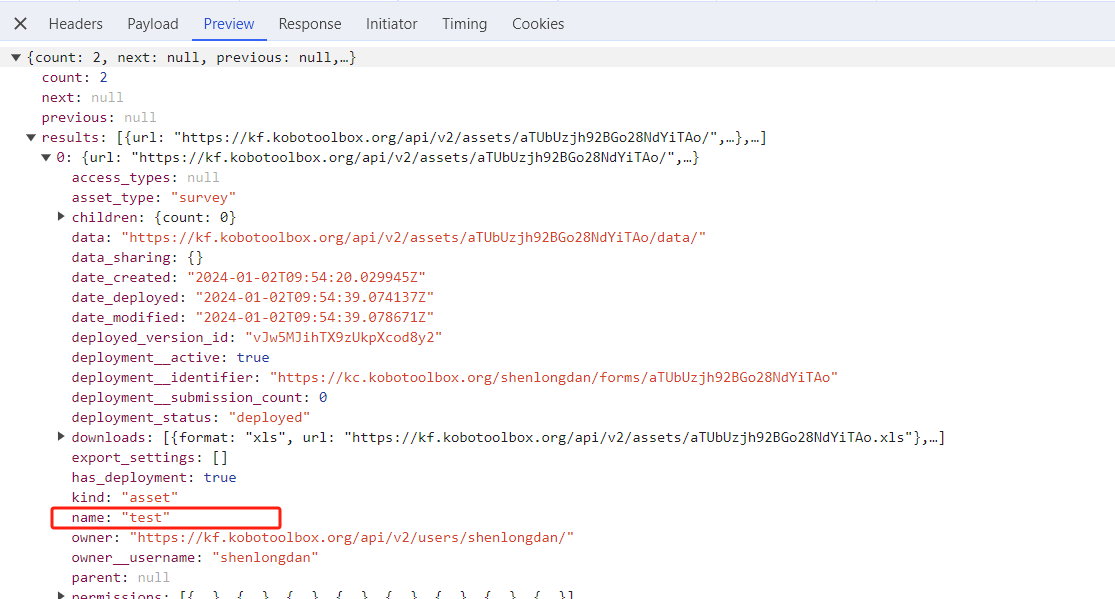View the Initiator tab
1115x599 pixels.
391,23
